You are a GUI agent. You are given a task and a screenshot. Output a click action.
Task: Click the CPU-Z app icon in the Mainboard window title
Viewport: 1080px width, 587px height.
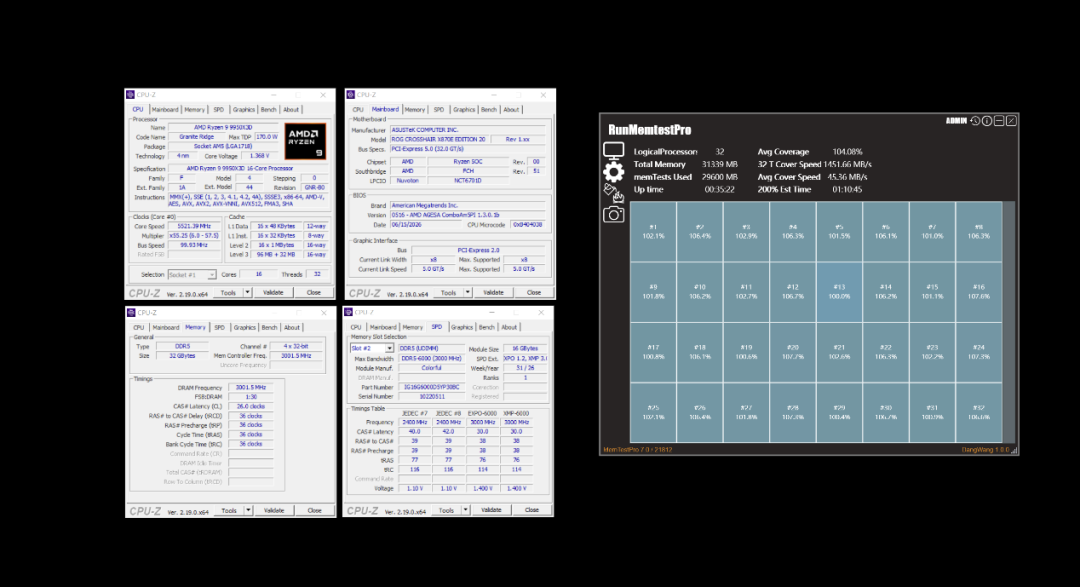click(351, 94)
